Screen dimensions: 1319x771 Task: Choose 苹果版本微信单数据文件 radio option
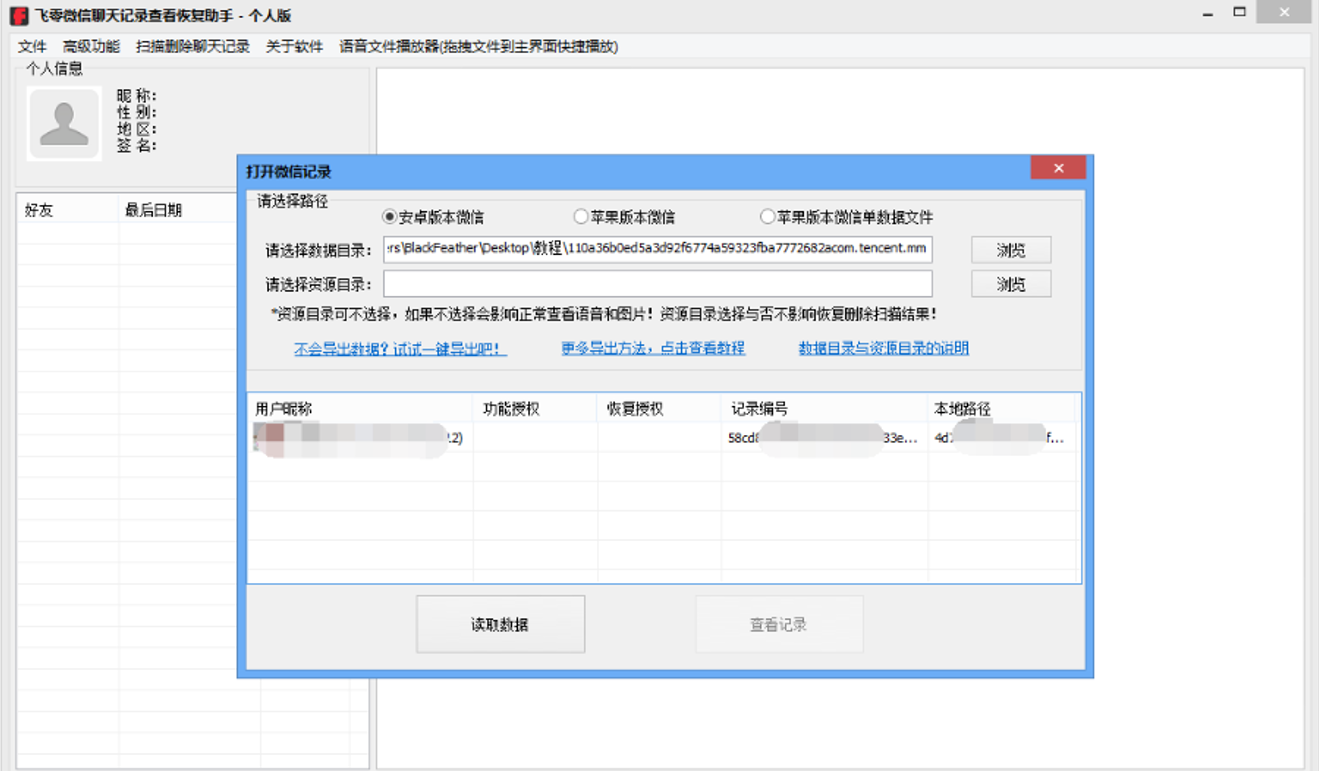pyautogui.click(x=847, y=217)
